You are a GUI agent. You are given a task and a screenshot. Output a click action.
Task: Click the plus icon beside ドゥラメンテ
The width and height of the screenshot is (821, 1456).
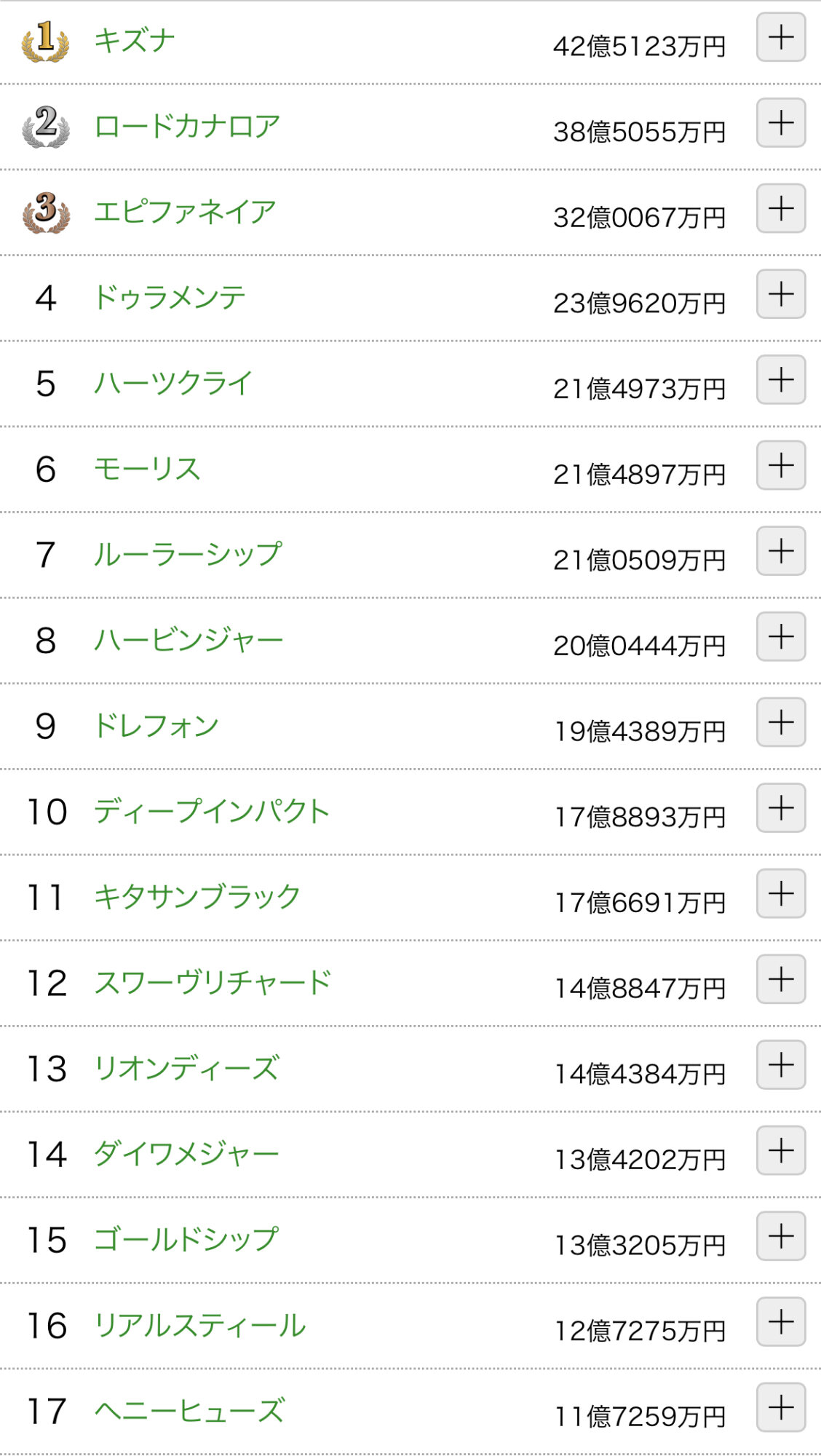pyautogui.click(x=781, y=294)
